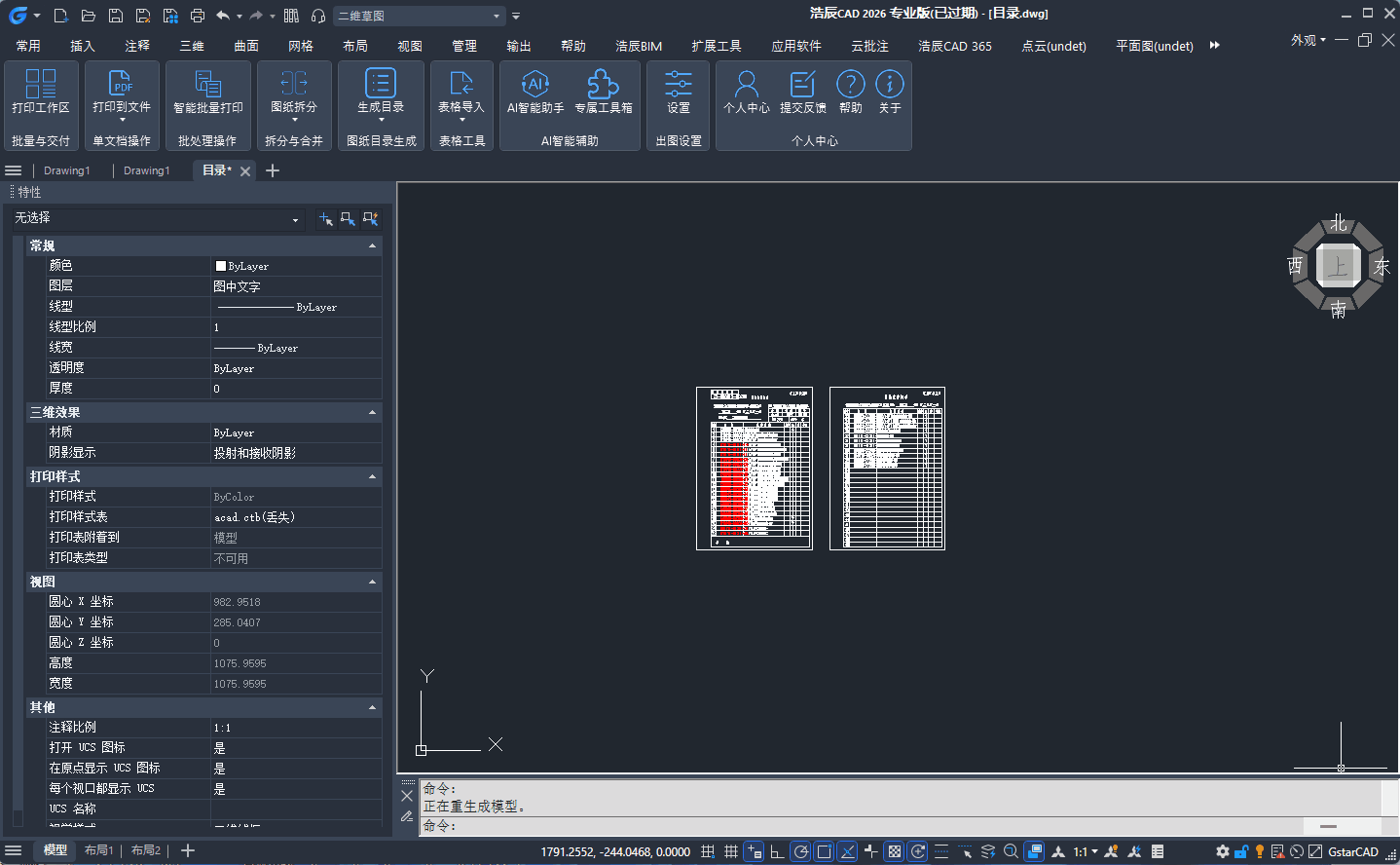Click quick select icon in Properties panel
The width and height of the screenshot is (1400, 865).
tap(370, 219)
